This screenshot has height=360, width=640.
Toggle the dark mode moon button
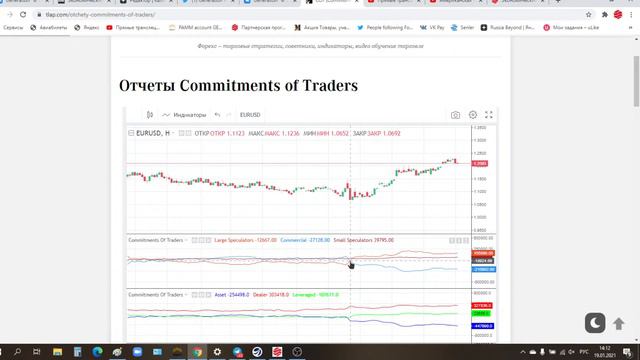[x=595, y=323]
